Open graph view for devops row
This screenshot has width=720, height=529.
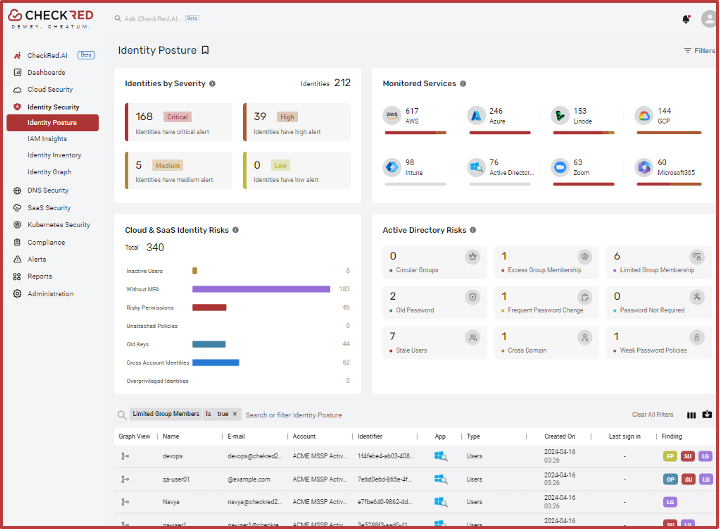pyautogui.click(x=125, y=456)
